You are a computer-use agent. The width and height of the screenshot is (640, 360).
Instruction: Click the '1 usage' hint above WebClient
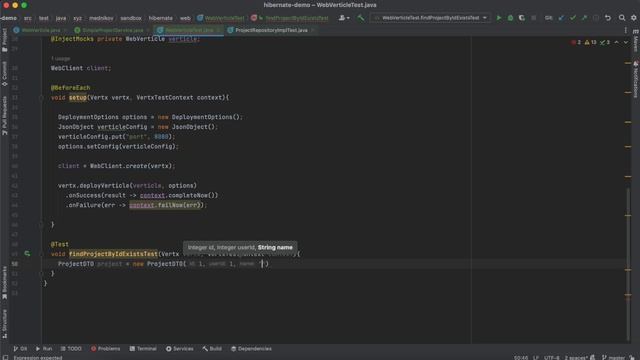61,59
